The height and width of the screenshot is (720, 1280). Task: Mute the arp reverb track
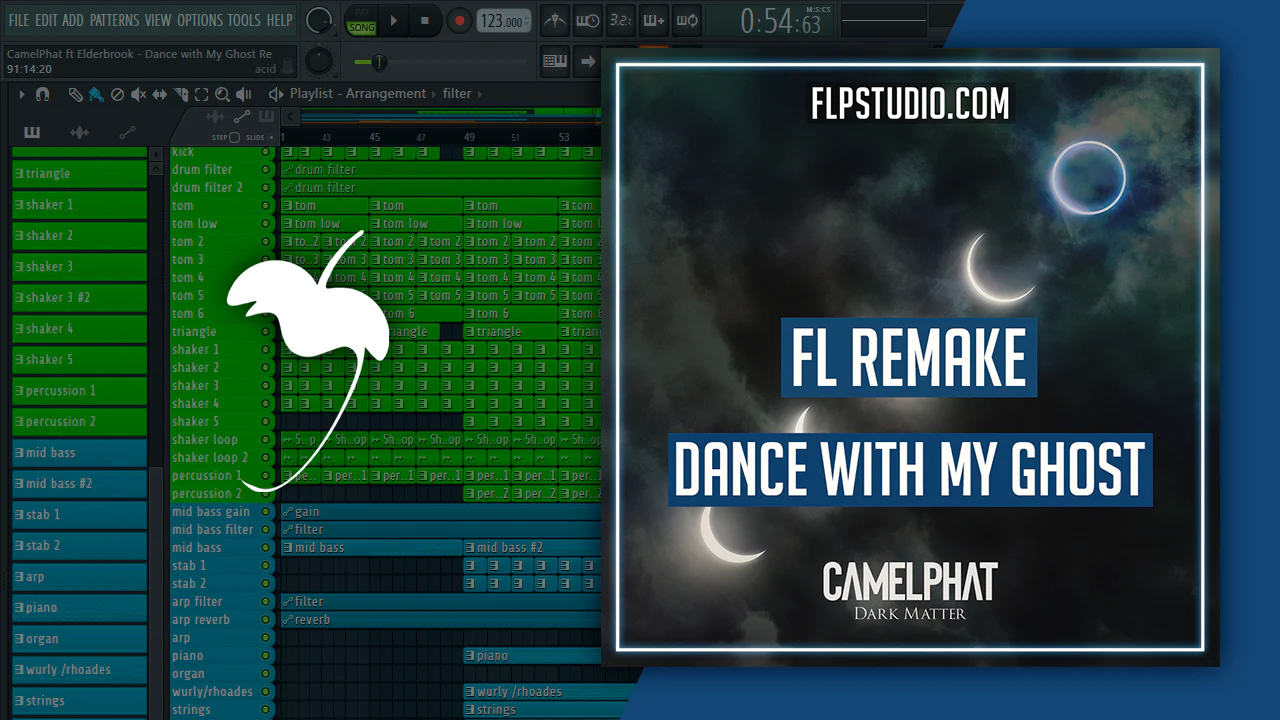point(265,619)
